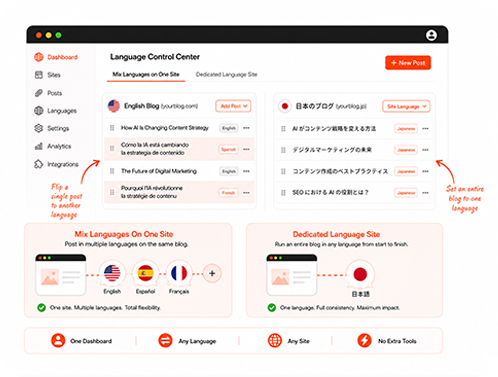Open more options for The Future of Digital Marketing
This screenshot has width=498, height=377.
click(246, 171)
